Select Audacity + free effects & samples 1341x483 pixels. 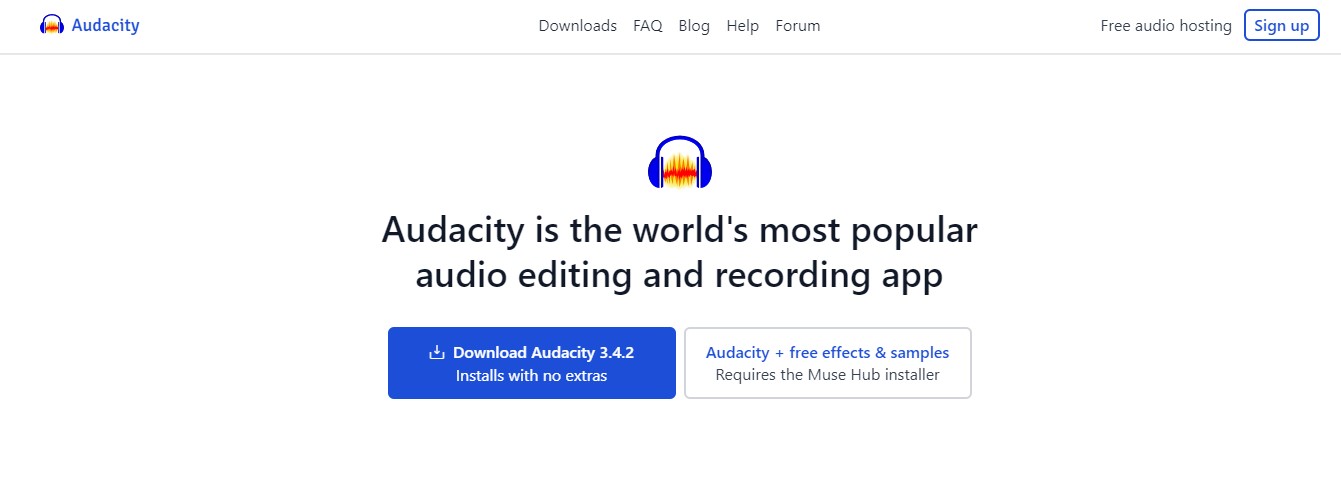coord(827,363)
